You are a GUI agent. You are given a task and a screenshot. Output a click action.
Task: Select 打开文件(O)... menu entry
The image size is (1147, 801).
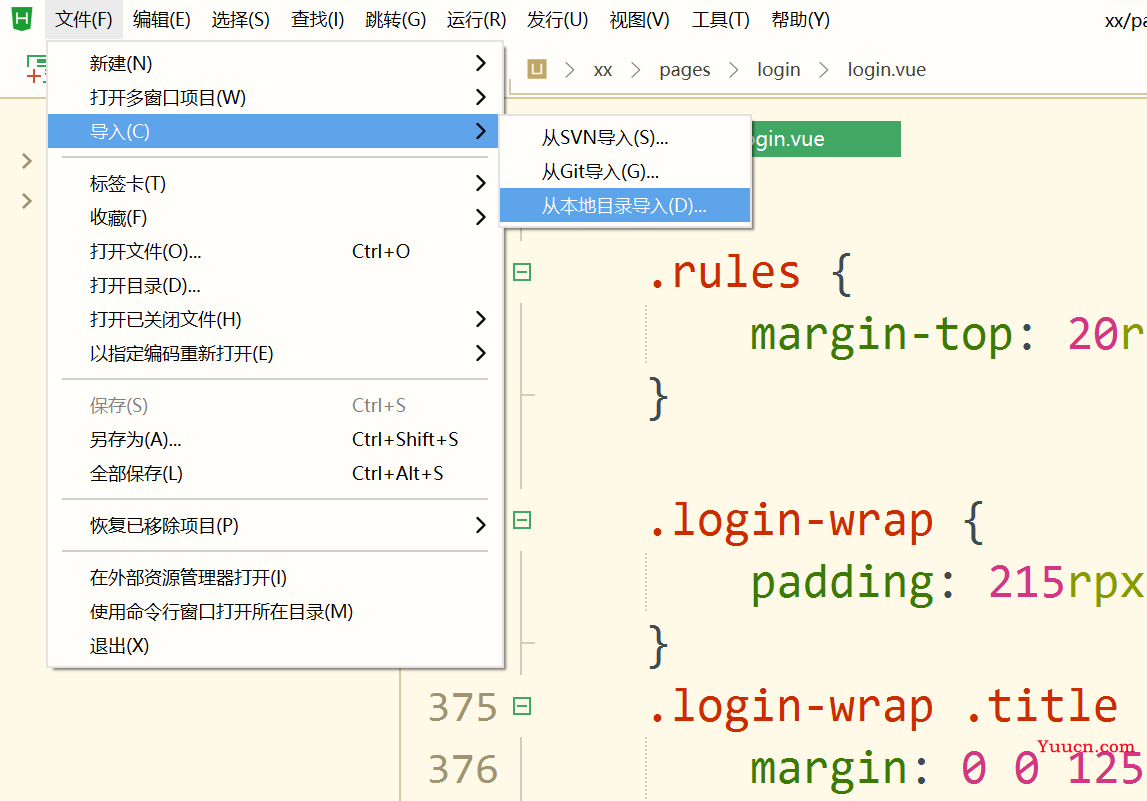pos(274,251)
